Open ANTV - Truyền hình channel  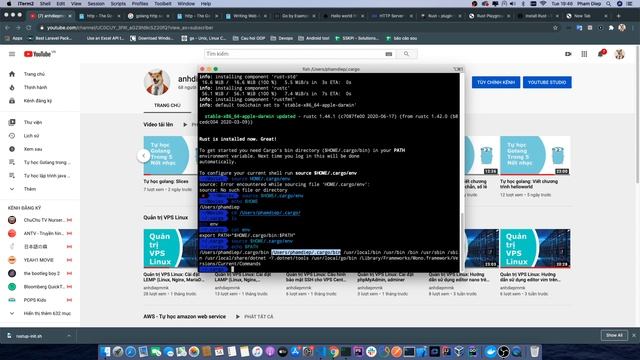(x=44, y=233)
